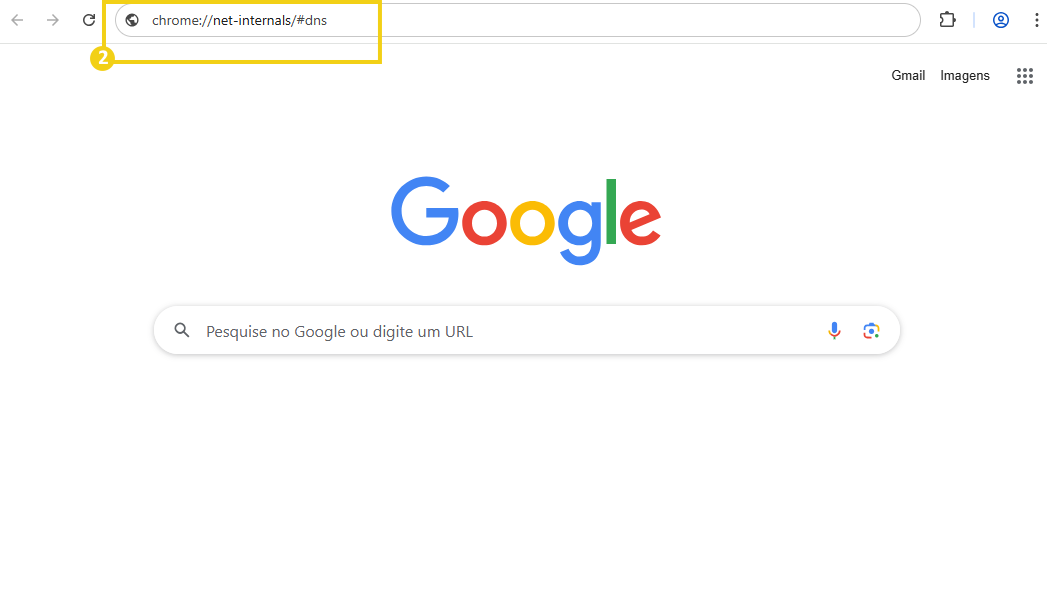Image resolution: width=1047 pixels, height=613 pixels.
Task: Search by image with the Lens icon
Action: [871, 331]
